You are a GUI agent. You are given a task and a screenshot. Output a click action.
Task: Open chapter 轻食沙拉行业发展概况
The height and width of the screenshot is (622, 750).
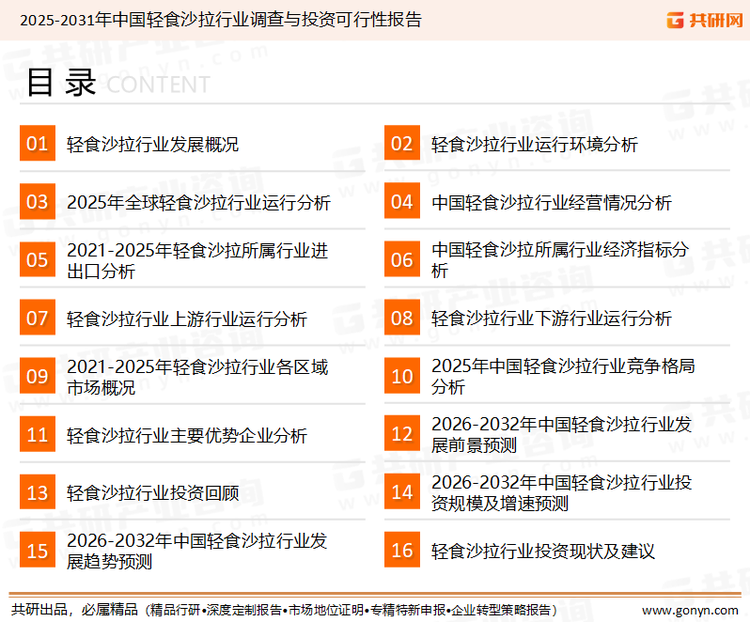[152, 144]
